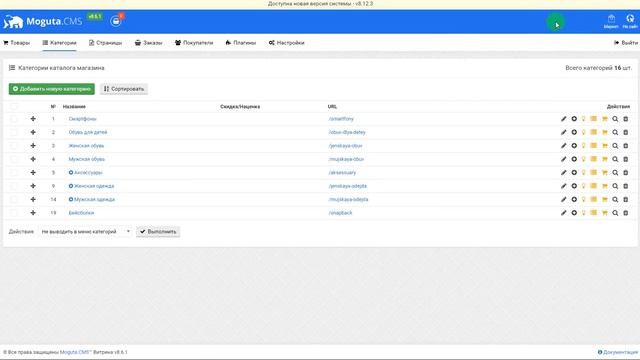This screenshot has height=360, width=640.
Task: Expand the Мужская одежда subcategories
Action: [71, 200]
